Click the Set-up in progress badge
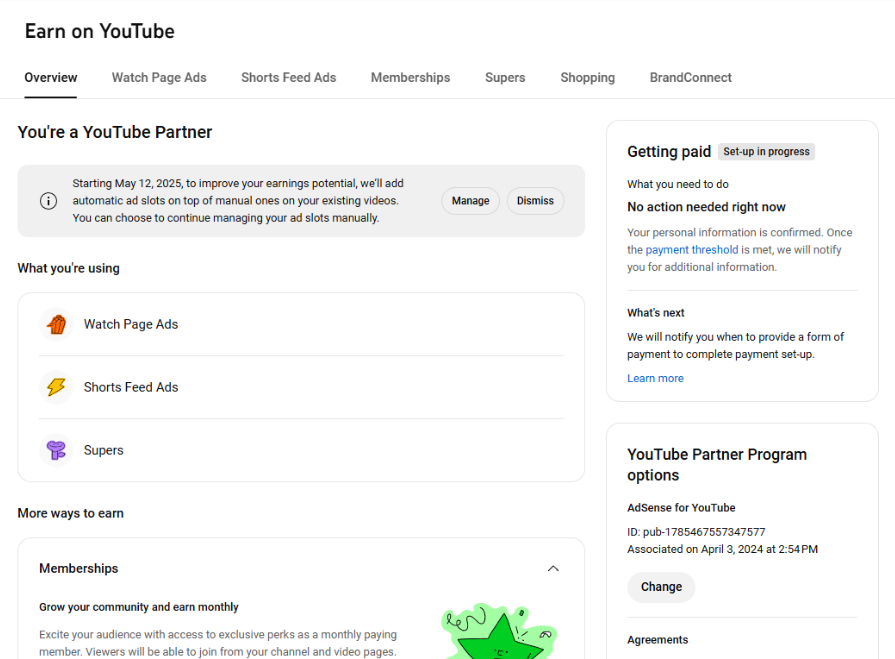Image resolution: width=895 pixels, height=659 pixels. tap(766, 152)
